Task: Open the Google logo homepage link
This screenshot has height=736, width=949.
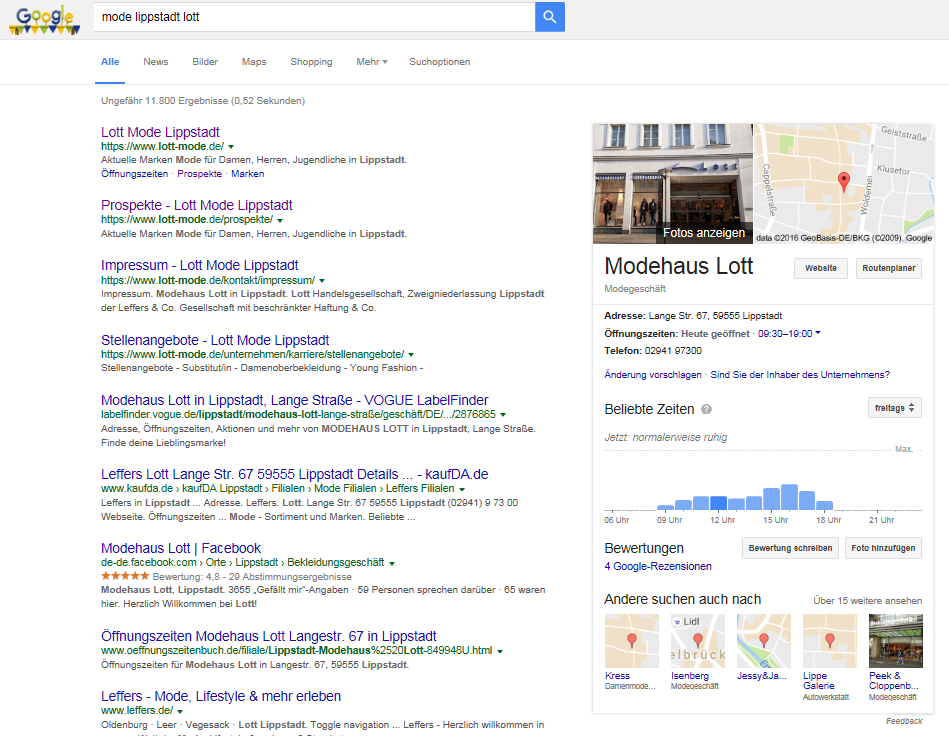Action: [45, 20]
